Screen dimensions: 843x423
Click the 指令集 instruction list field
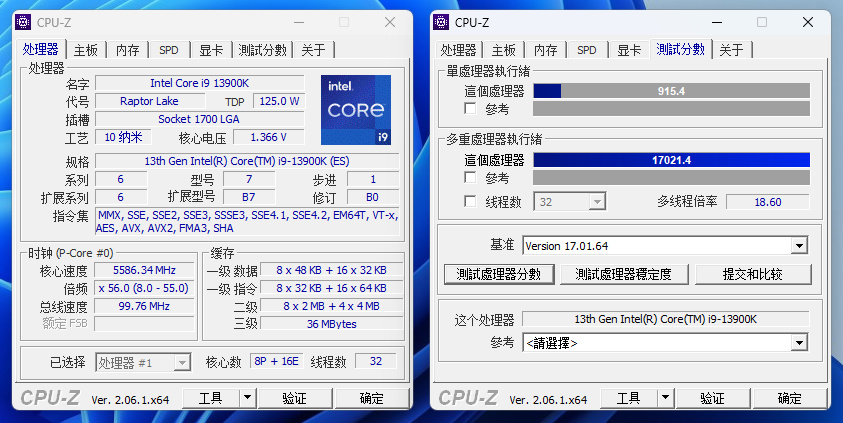tap(247, 221)
